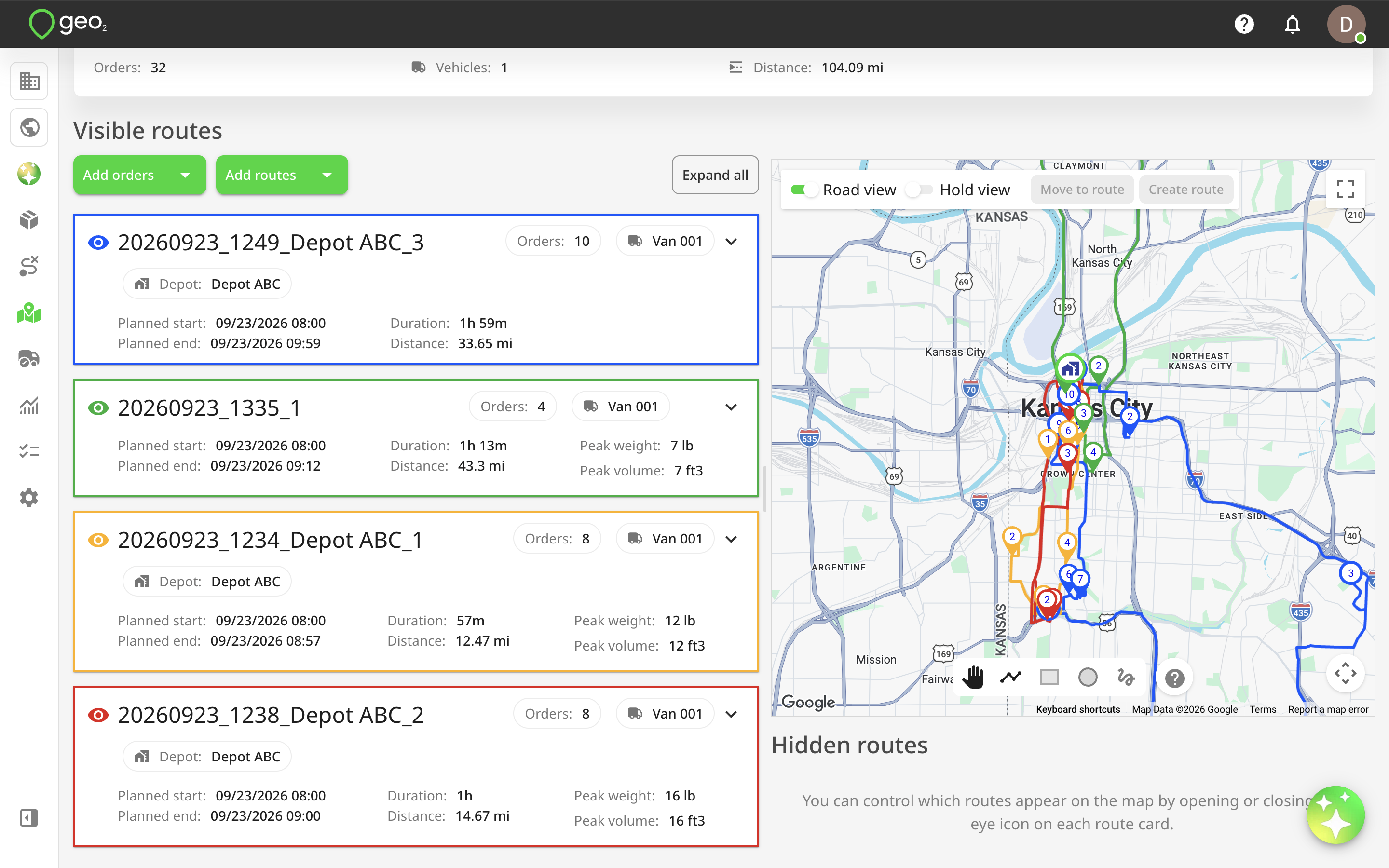Open the vehicles truck sidebar icon
Image resolution: width=1389 pixels, height=868 pixels.
(x=29, y=359)
